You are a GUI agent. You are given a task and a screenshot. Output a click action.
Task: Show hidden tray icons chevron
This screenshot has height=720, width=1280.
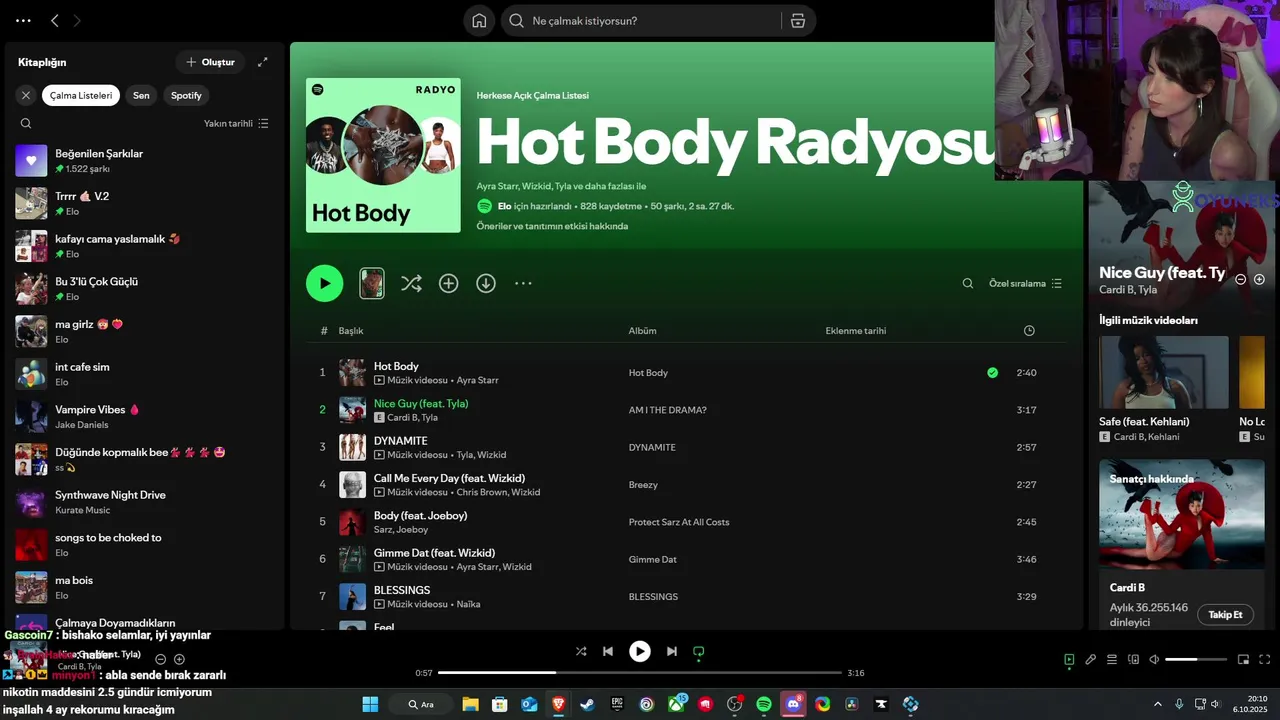[x=1158, y=704]
